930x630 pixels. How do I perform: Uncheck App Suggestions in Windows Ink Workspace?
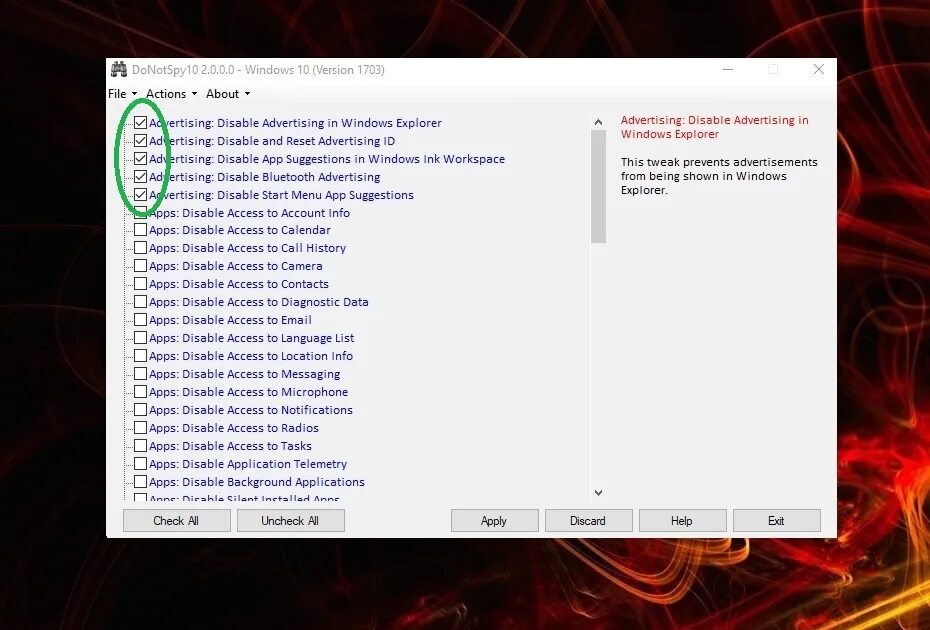click(141, 158)
